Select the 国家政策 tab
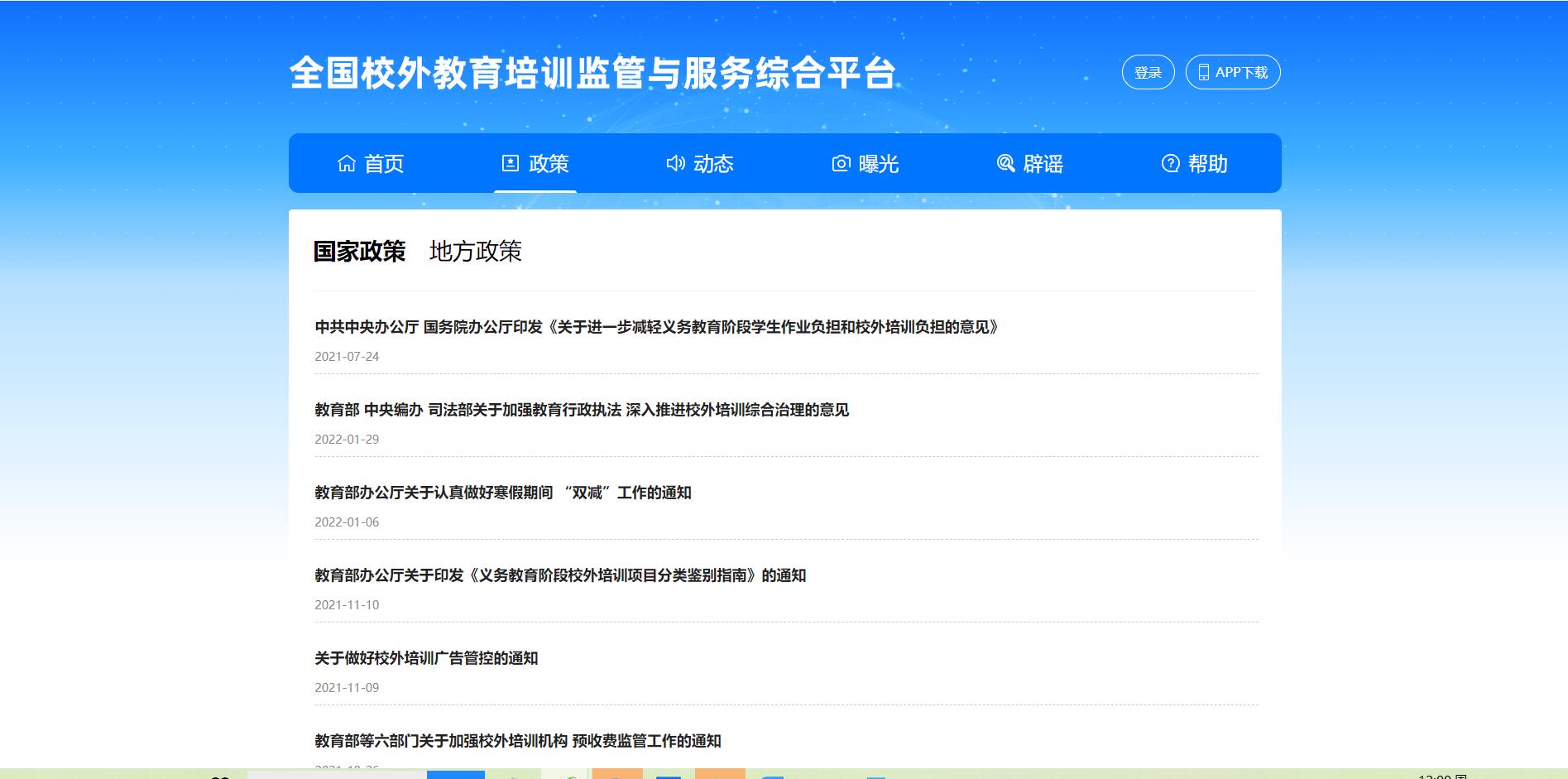 359,252
